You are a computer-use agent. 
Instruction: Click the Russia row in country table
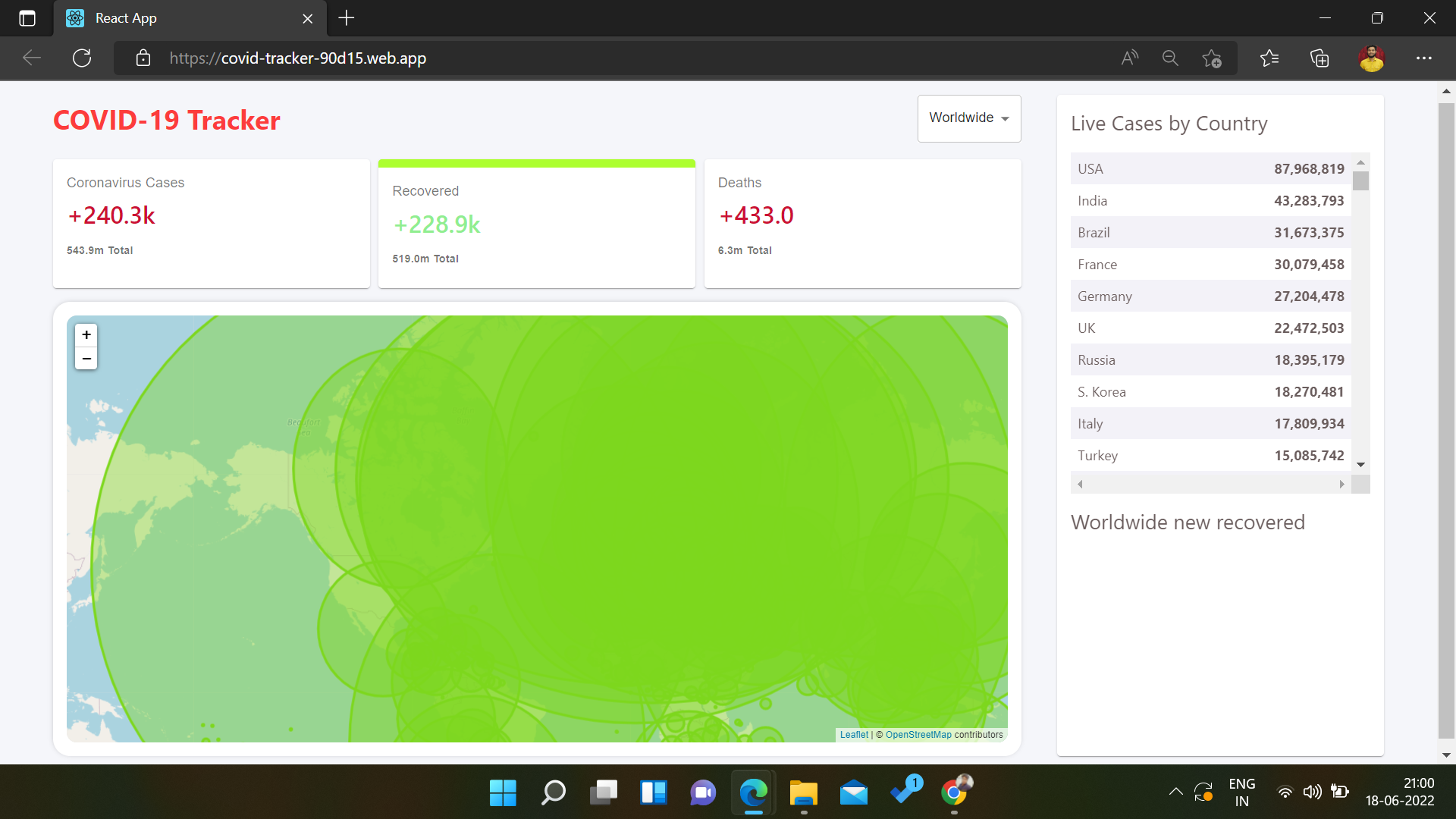1211,359
